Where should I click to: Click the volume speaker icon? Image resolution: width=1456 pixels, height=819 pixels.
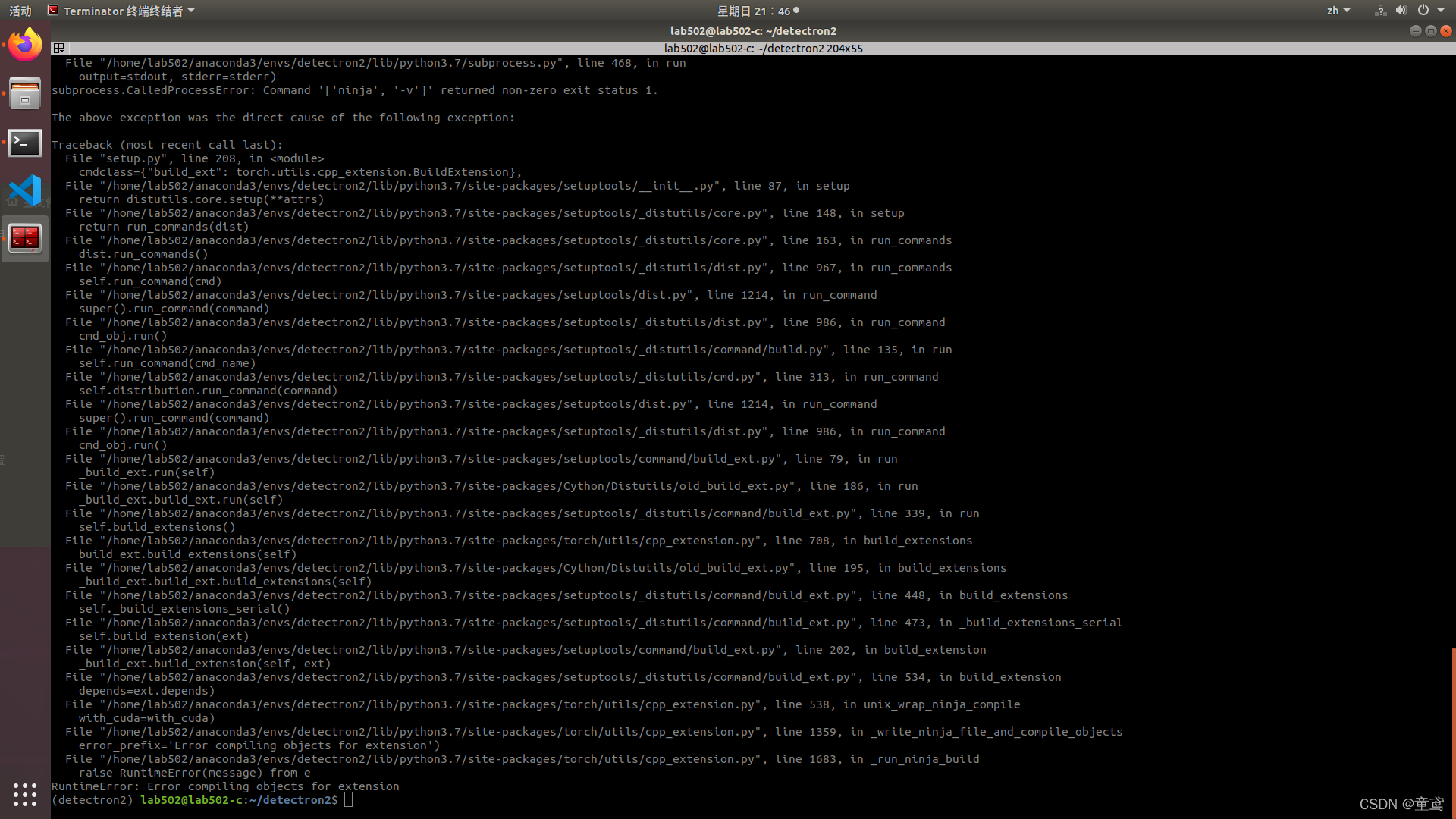[1401, 11]
